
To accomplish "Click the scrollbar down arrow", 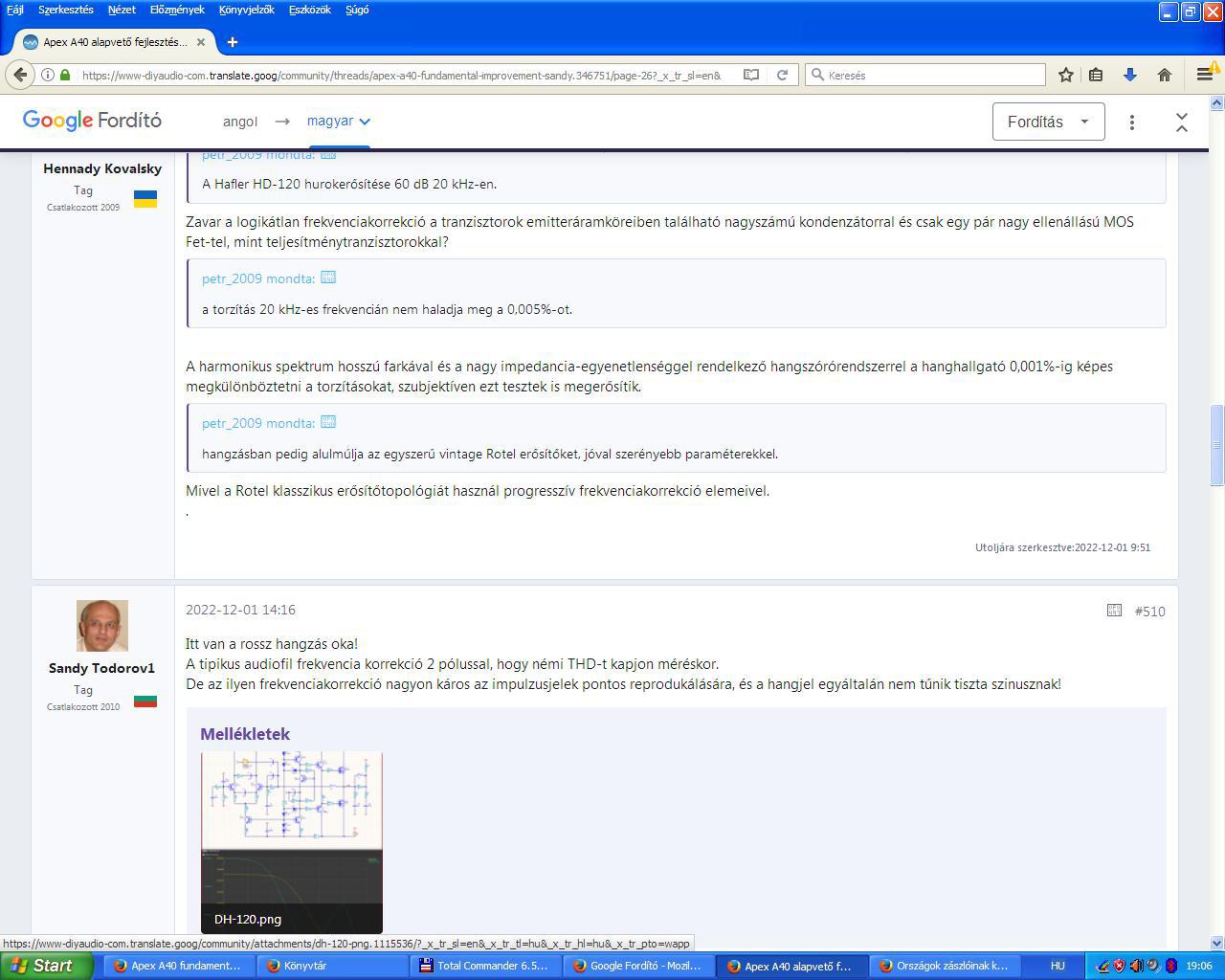I will tap(1217, 943).
